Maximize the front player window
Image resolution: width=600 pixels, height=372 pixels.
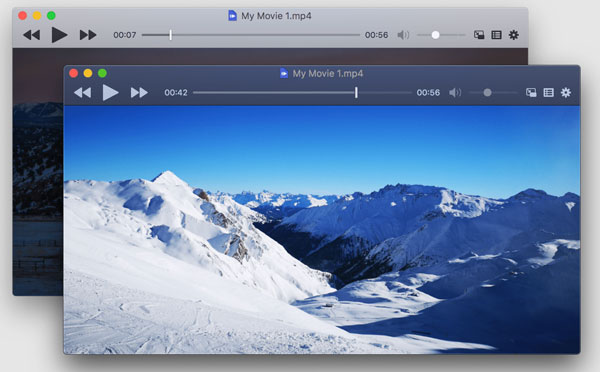pyautogui.click(x=102, y=73)
